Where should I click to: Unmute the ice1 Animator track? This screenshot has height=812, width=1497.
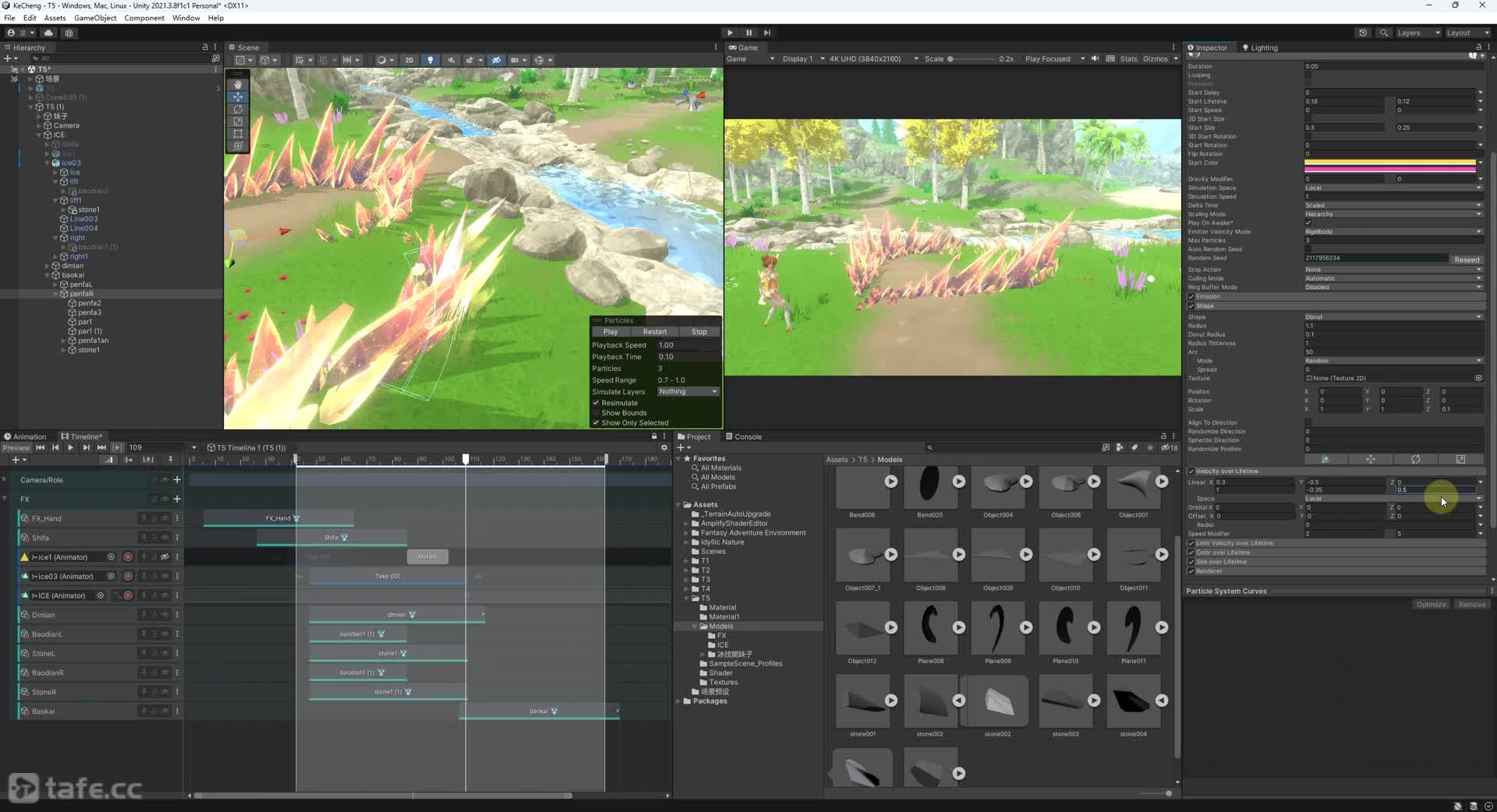(165, 557)
